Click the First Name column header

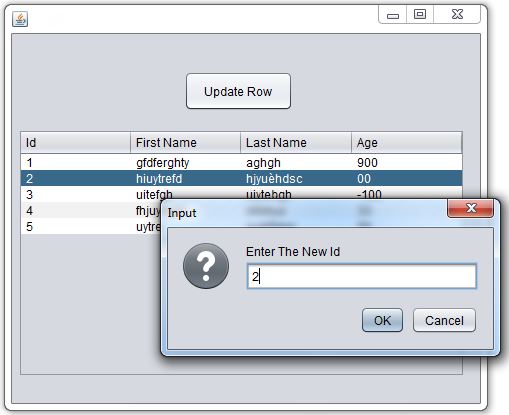click(185, 143)
